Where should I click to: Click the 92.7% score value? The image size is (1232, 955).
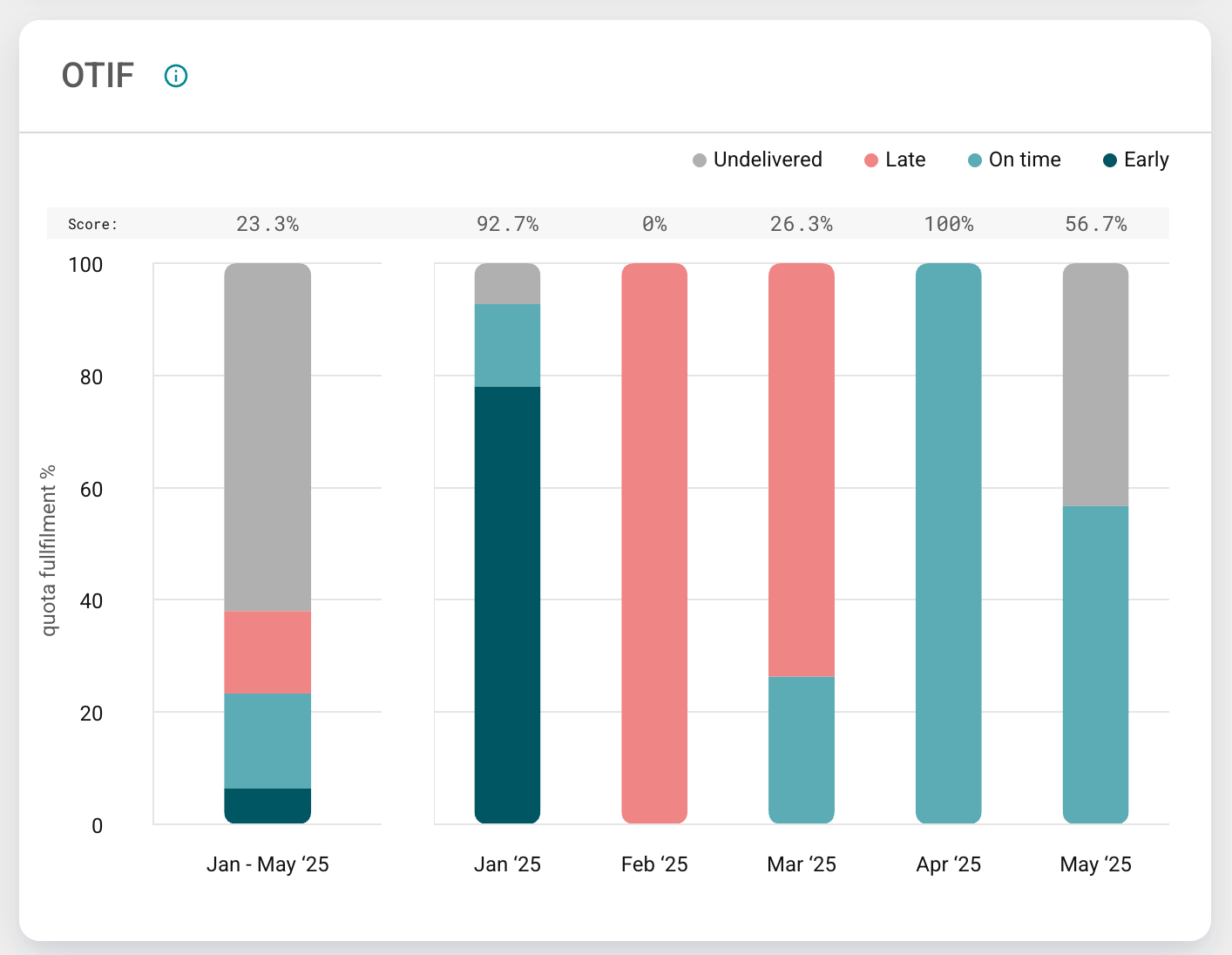[507, 224]
